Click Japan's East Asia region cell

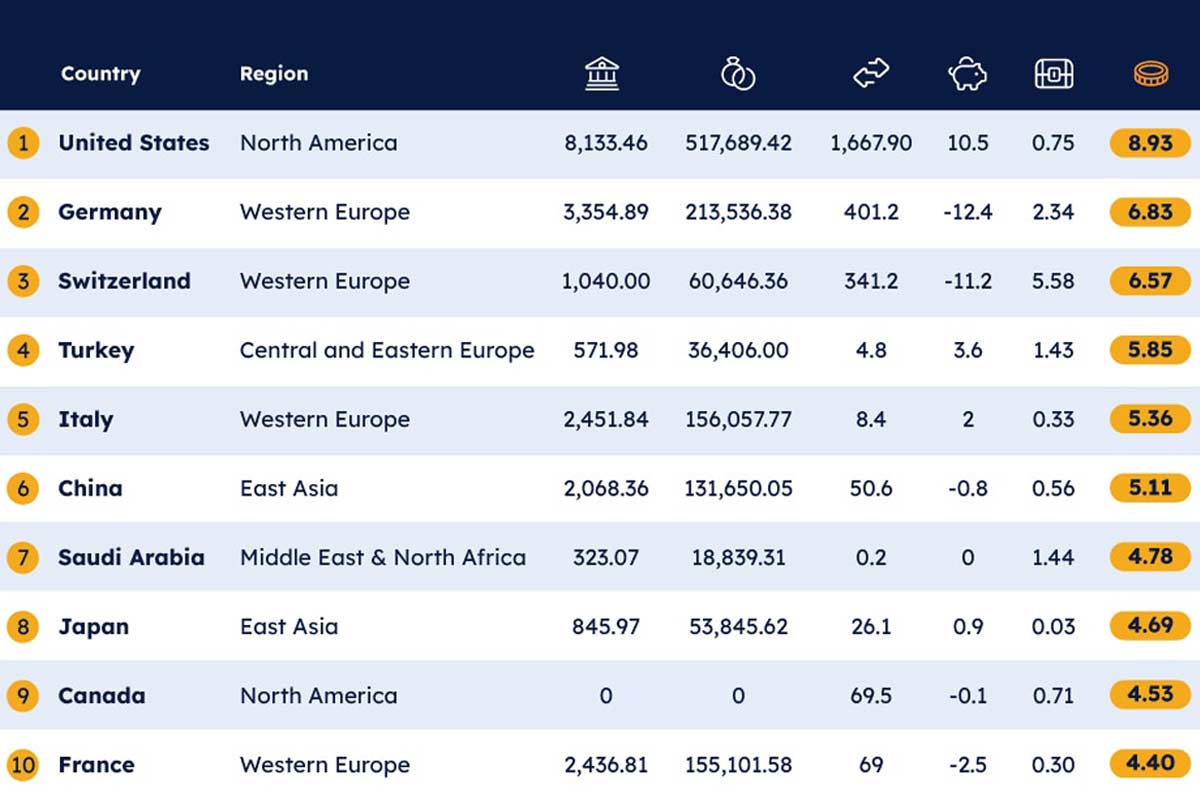pos(289,627)
